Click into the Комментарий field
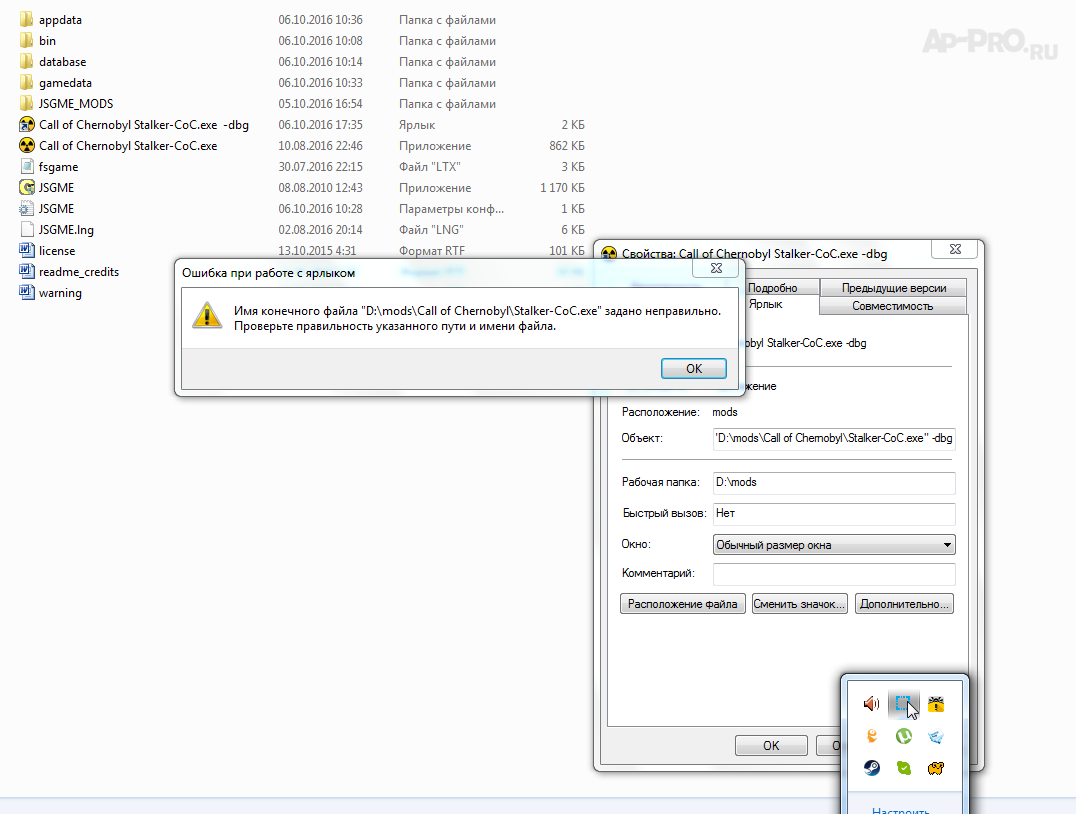 834,574
